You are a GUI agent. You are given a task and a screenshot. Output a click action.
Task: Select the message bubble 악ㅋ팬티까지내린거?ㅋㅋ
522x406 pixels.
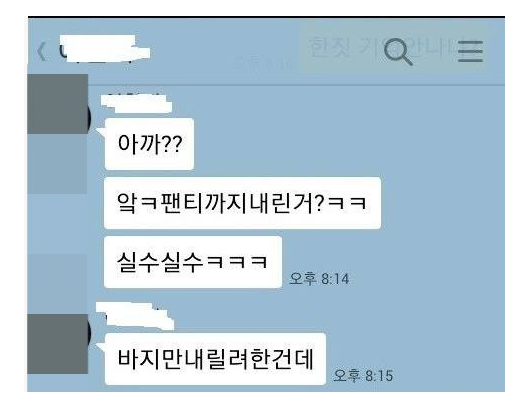242,203
